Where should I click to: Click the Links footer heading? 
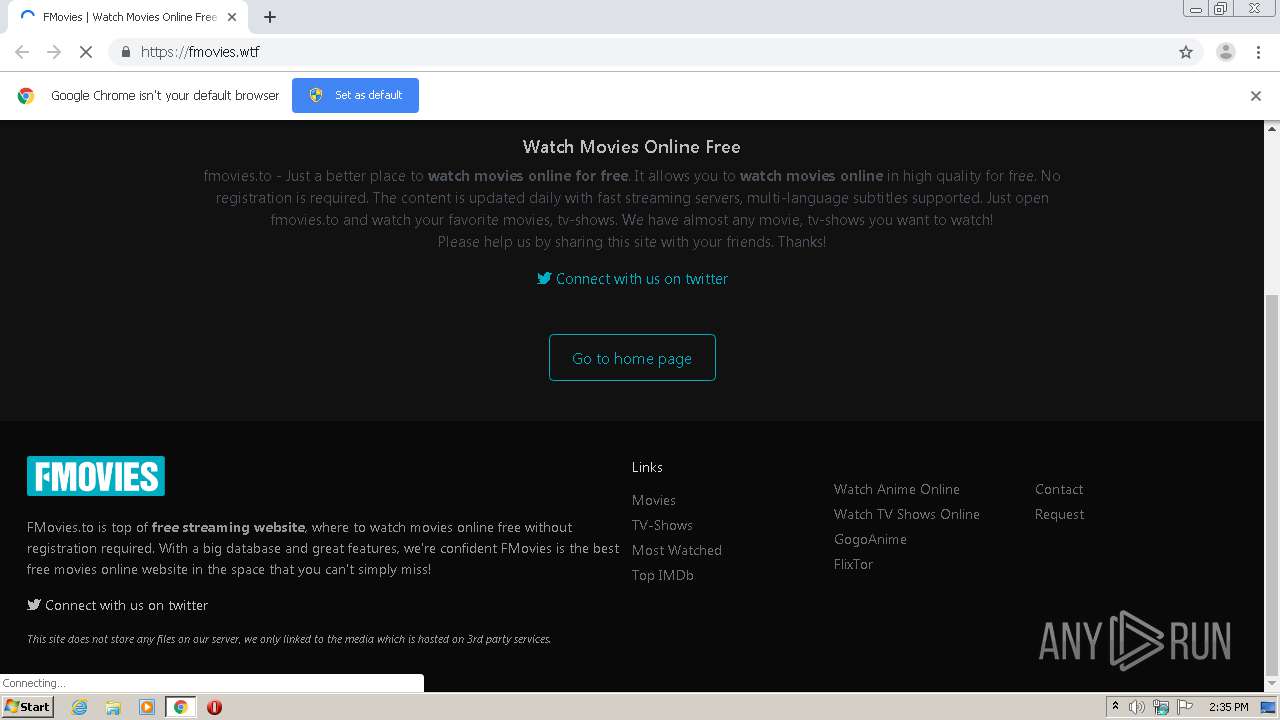click(647, 467)
